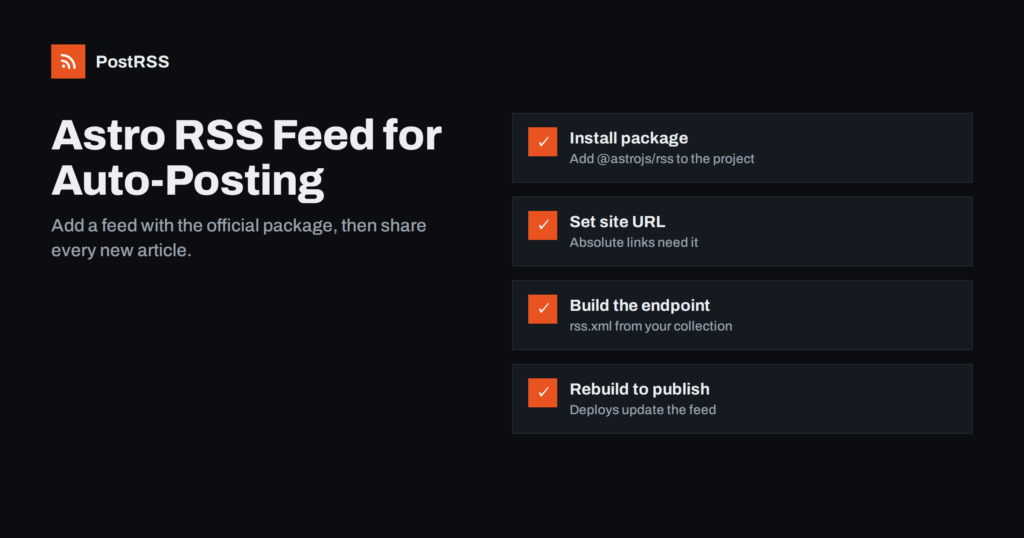Click the PostRSS brand name text

point(133,61)
